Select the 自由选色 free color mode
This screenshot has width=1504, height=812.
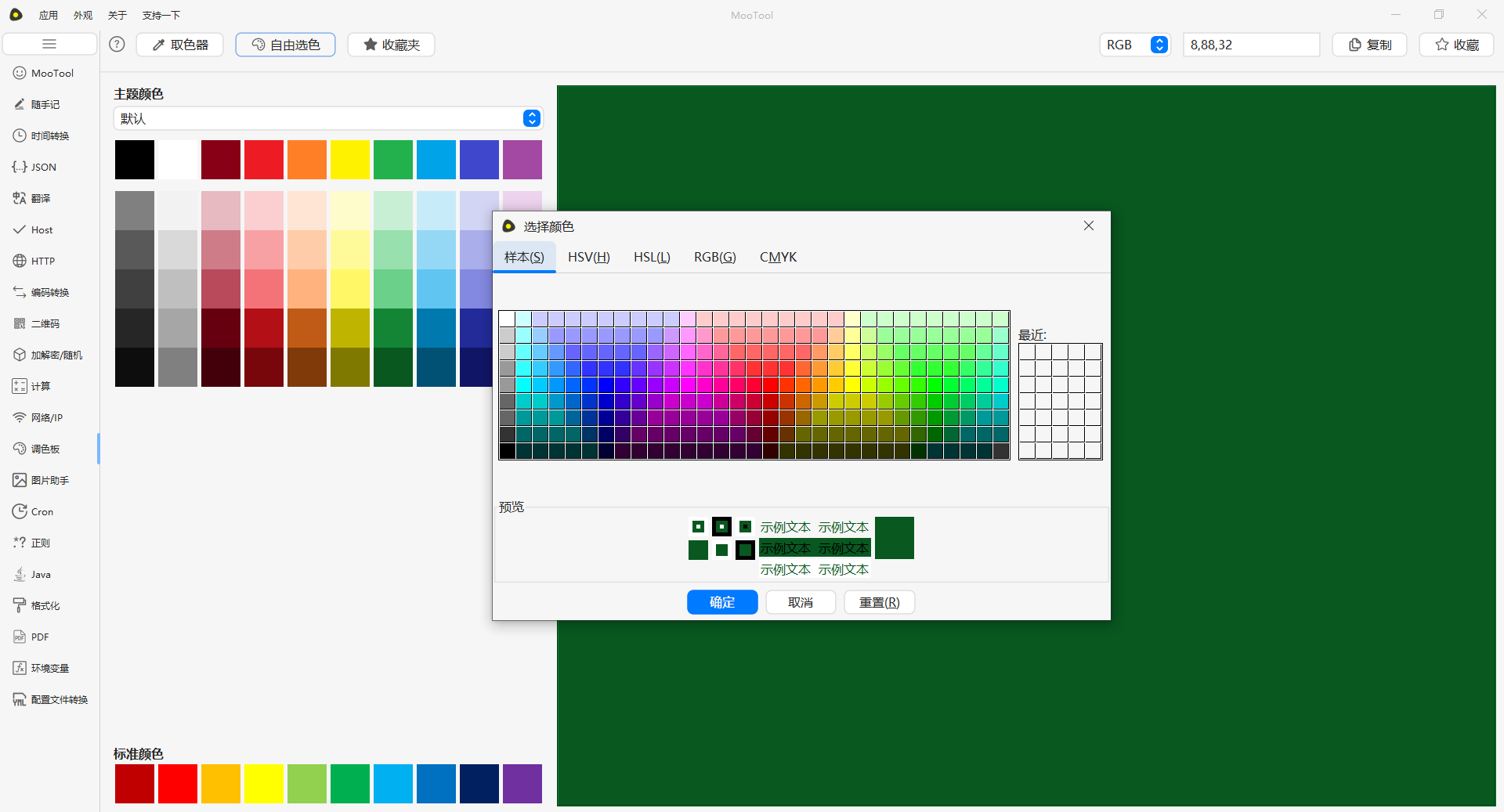coord(285,45)
